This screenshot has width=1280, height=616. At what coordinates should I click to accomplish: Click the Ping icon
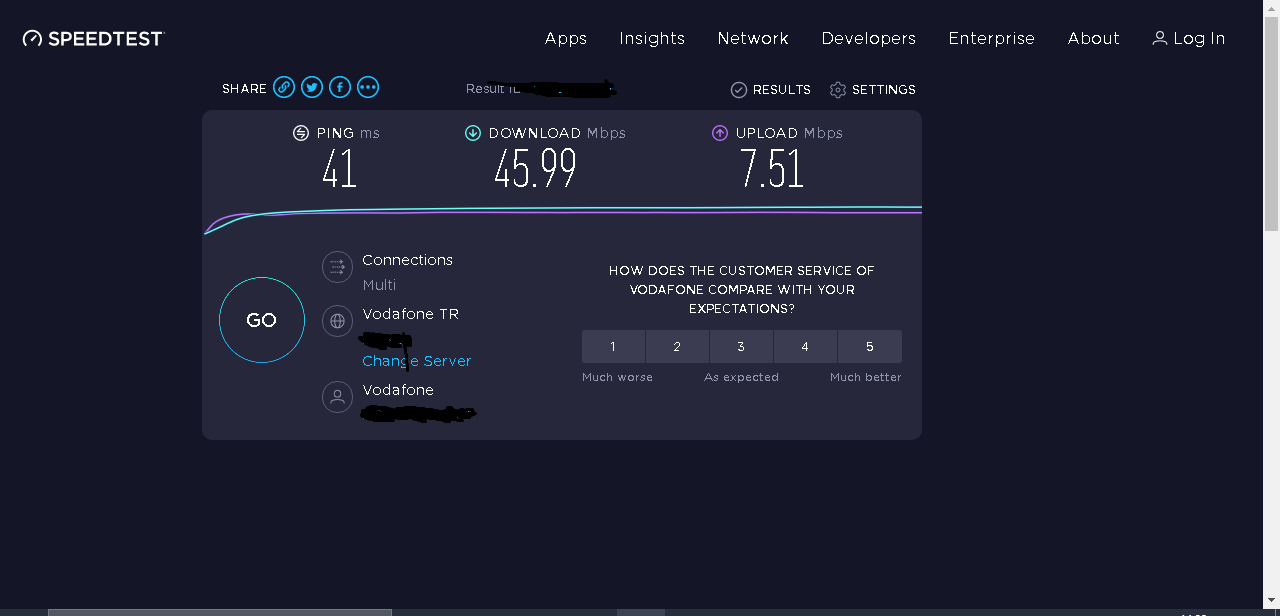point(301,133)
